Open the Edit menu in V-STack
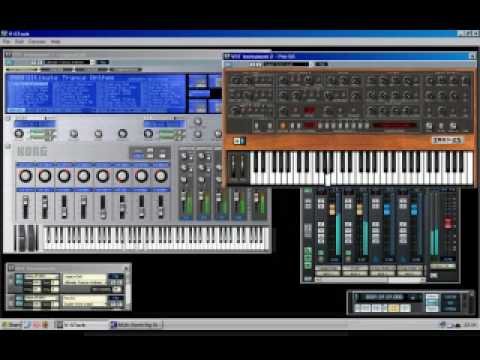Image resolution: width=480 pixels, height=360 pixels. click(x=19, y=42)
